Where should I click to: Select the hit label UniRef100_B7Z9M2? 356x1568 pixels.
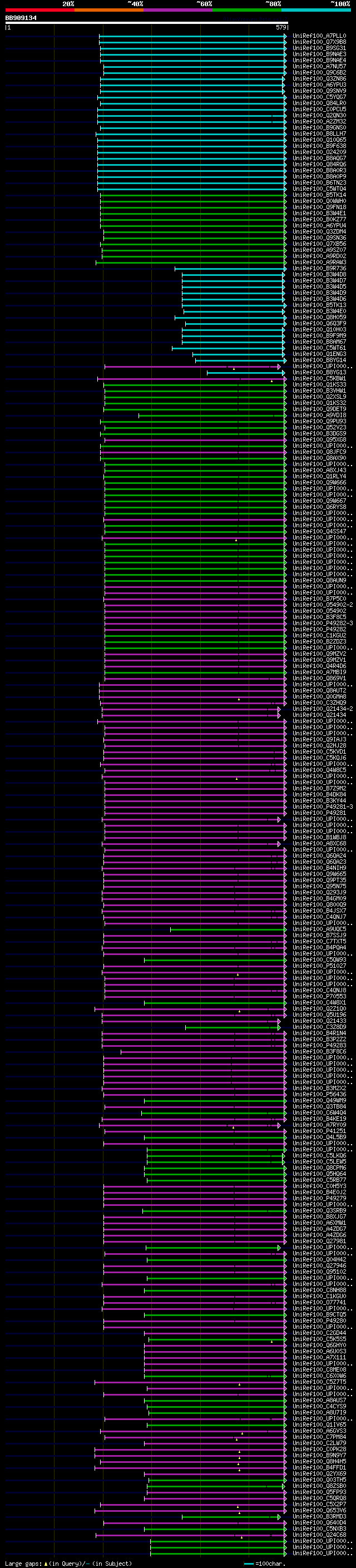point(319,788)
